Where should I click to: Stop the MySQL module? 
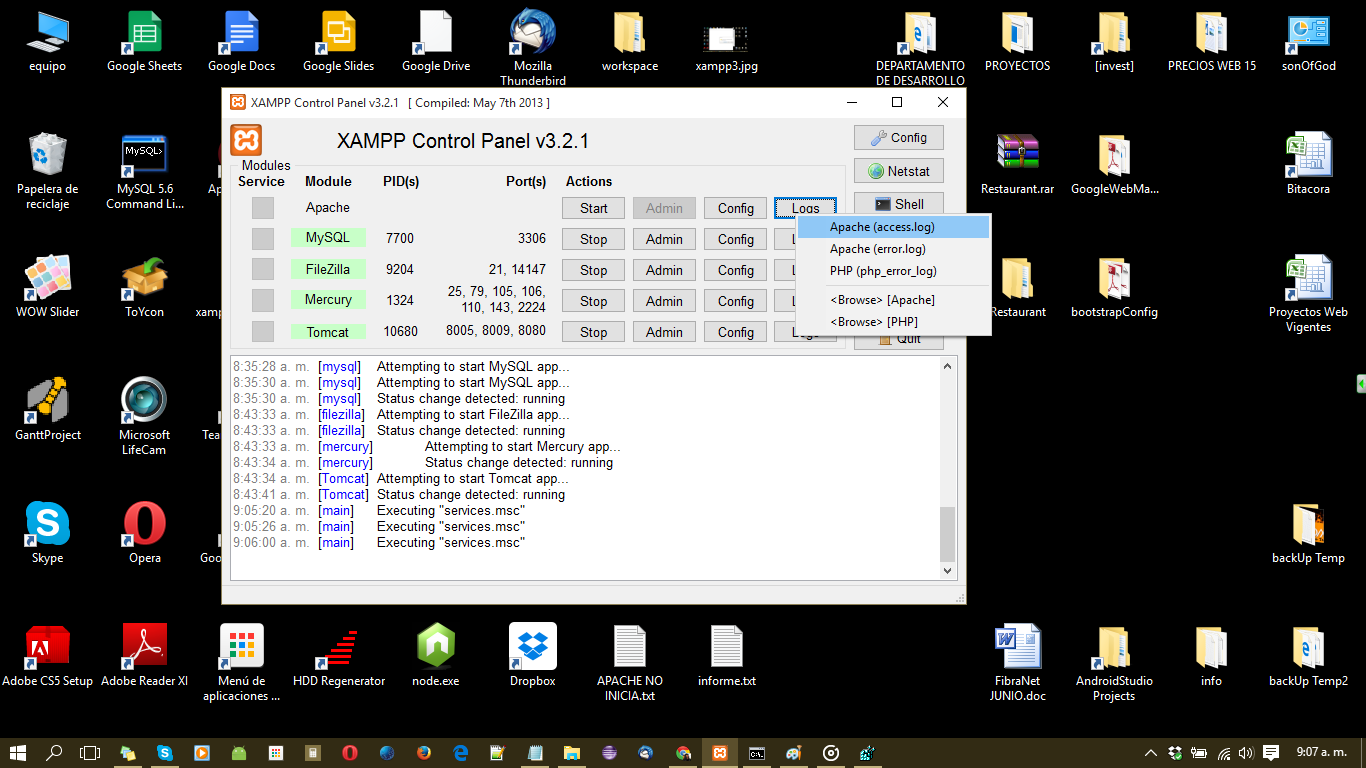(x=594, y=239)
